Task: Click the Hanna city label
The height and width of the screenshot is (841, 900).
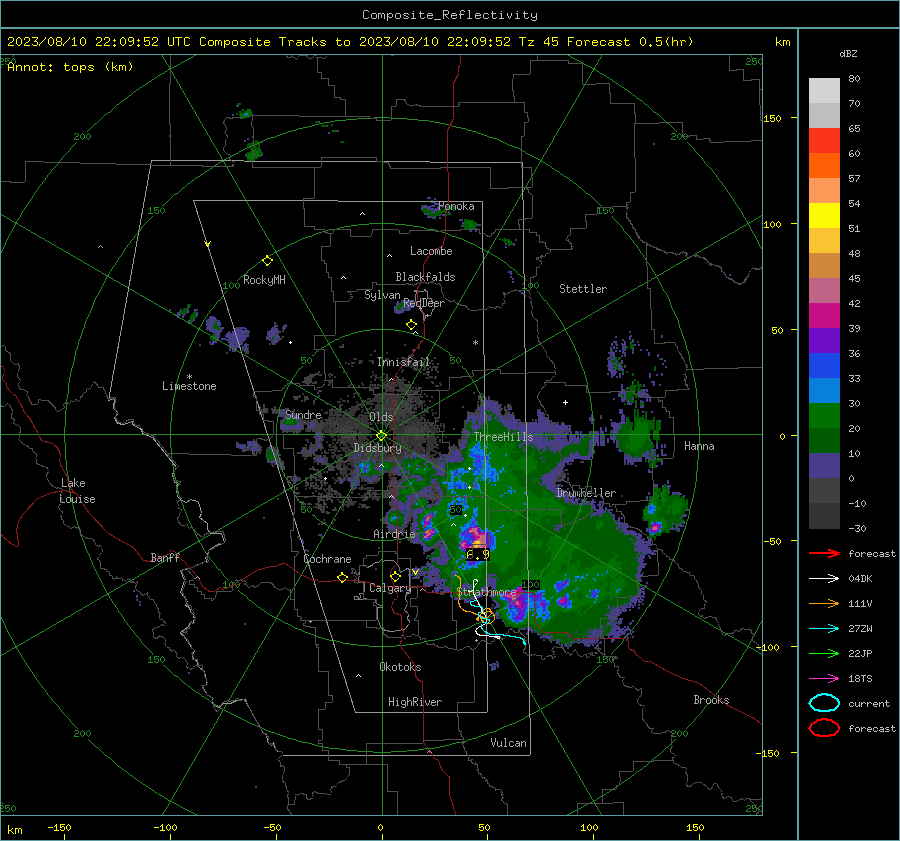Action: [x=699, y=446]
